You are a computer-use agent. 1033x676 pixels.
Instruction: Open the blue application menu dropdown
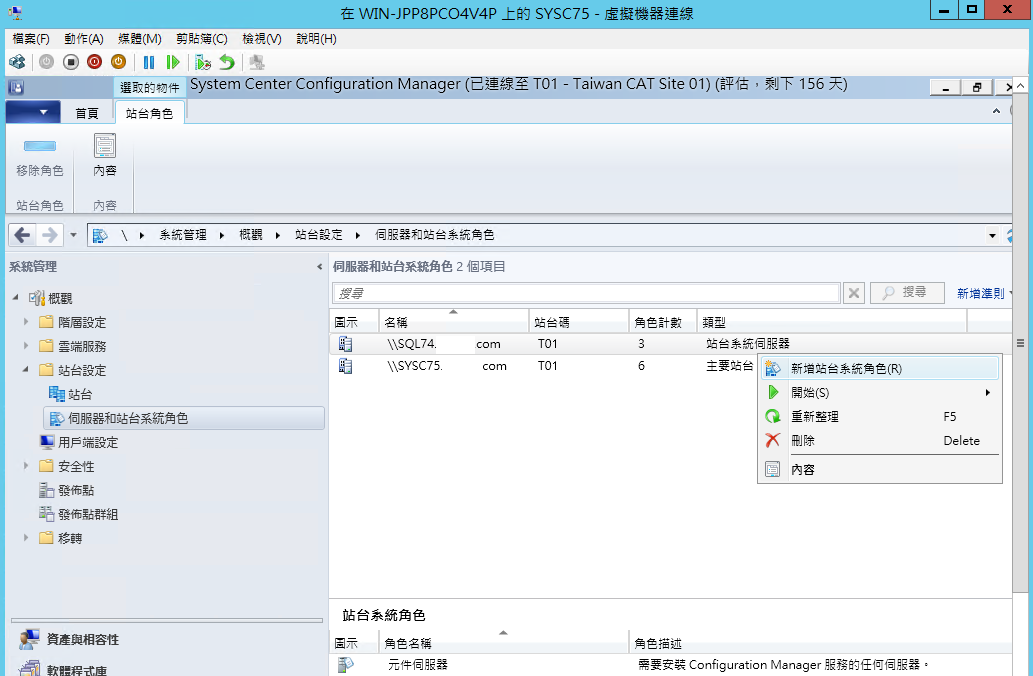point(33,112)
